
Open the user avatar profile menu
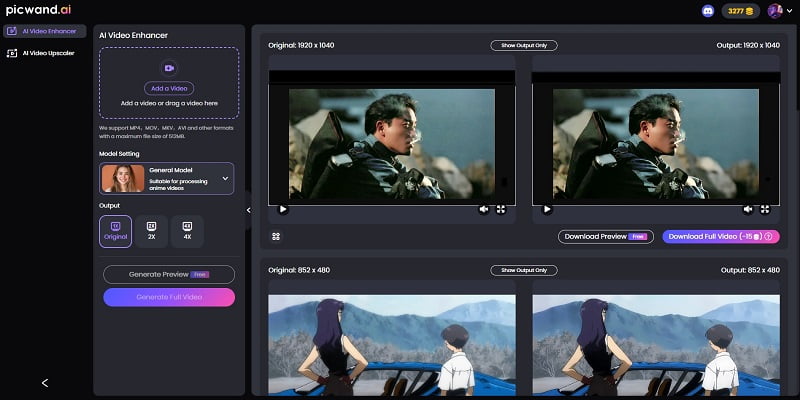point(774,11)
